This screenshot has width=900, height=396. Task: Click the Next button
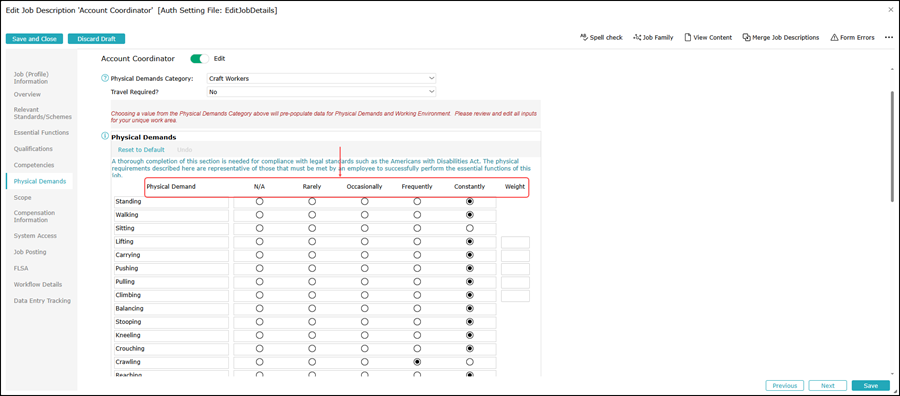[828, 386]
